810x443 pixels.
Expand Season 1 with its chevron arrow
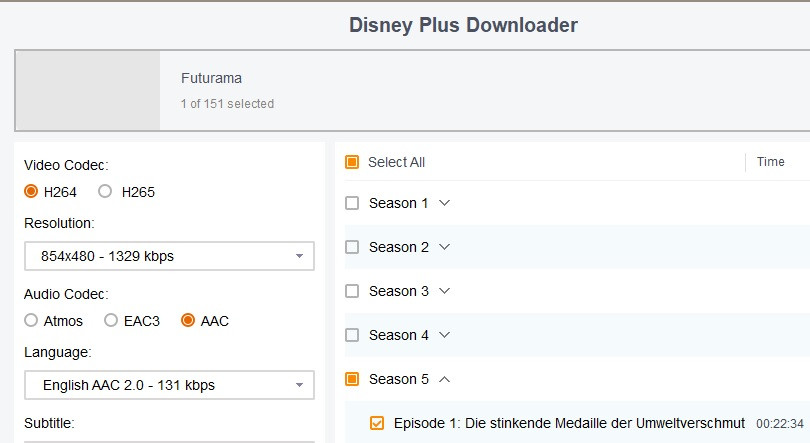[444, 203]
